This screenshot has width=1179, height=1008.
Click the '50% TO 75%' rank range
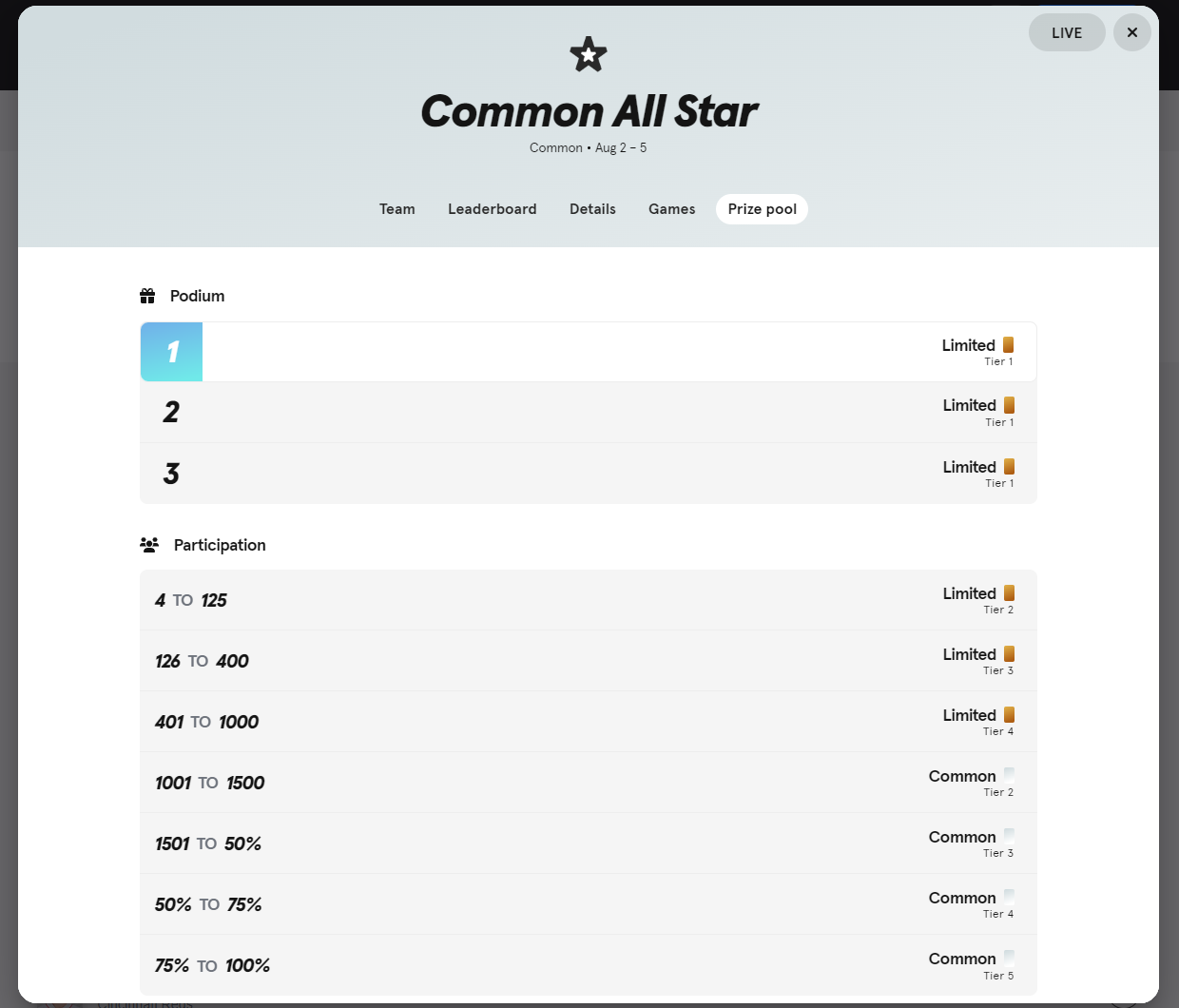tap(208, 904)
